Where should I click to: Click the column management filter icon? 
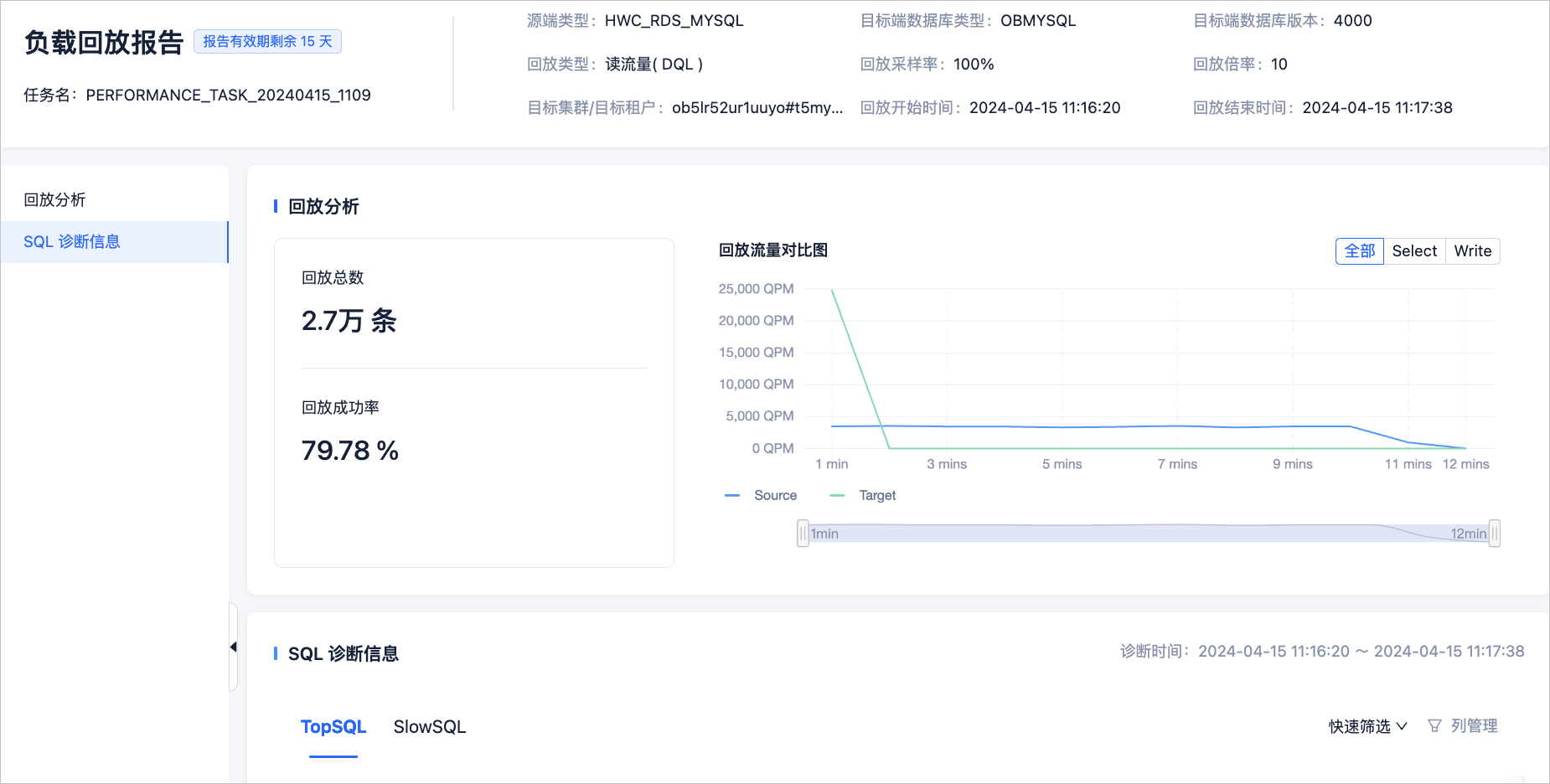(1434, 726)
